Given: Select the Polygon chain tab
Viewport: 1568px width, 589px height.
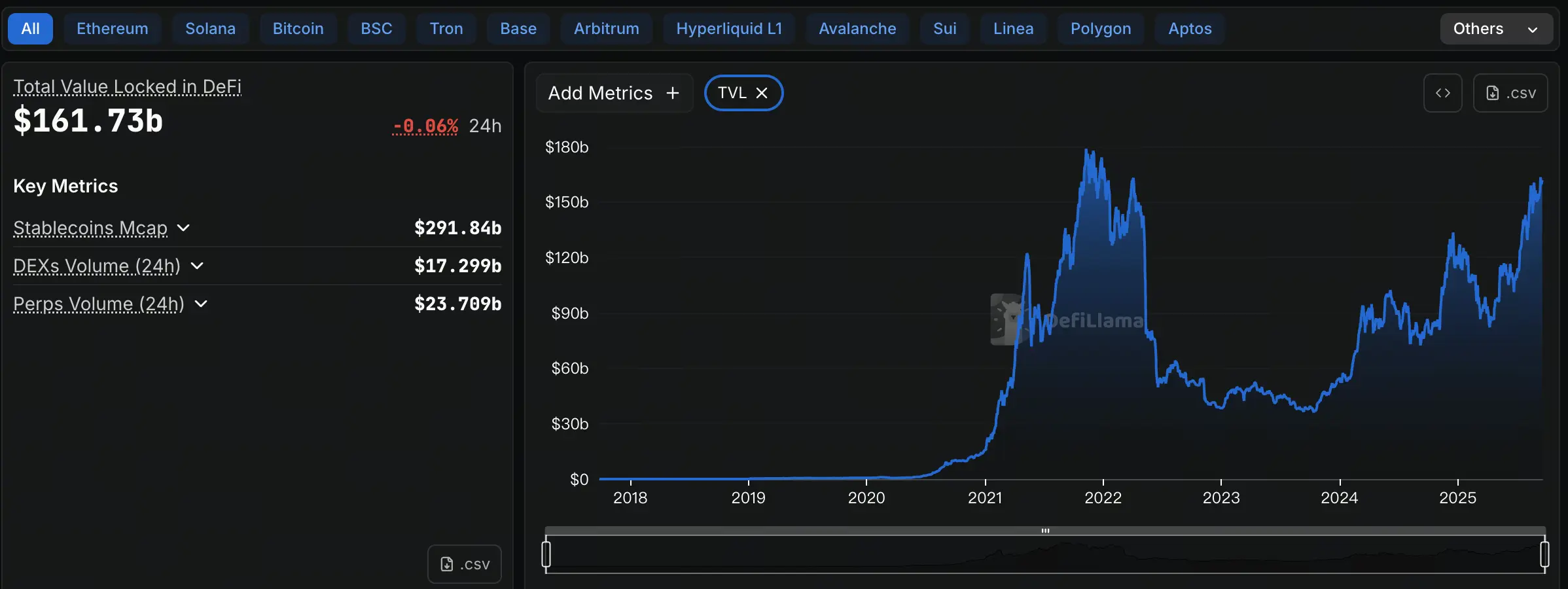Looking at the screenshot, I should pos(1101,29).
